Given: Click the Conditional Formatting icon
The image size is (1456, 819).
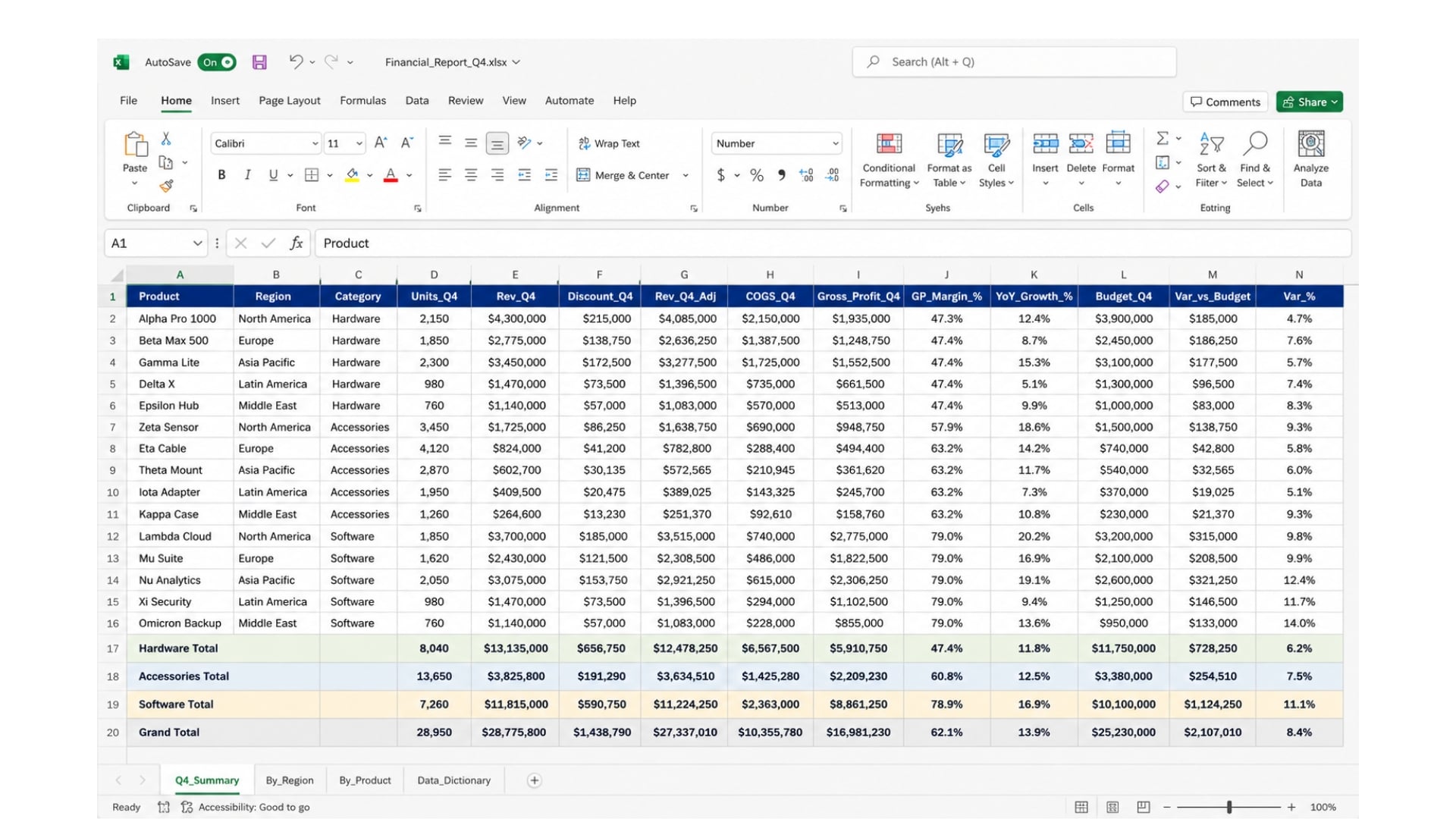Looking at the screenshot, I should coord(889,143).
